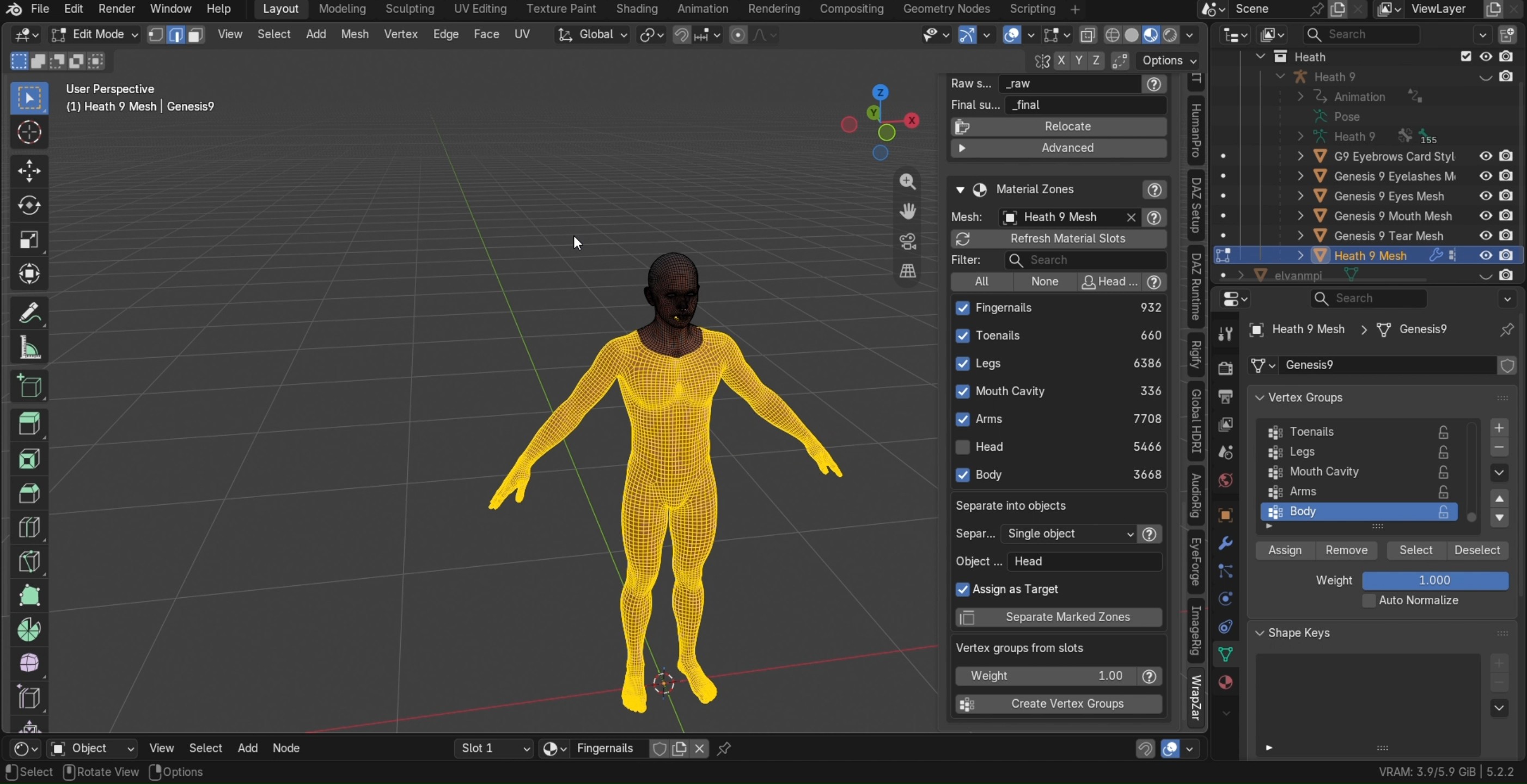This screenshot has height=784, width=1527.
Task: Open Global transform orientation dropdown
Action: [591, 34]
